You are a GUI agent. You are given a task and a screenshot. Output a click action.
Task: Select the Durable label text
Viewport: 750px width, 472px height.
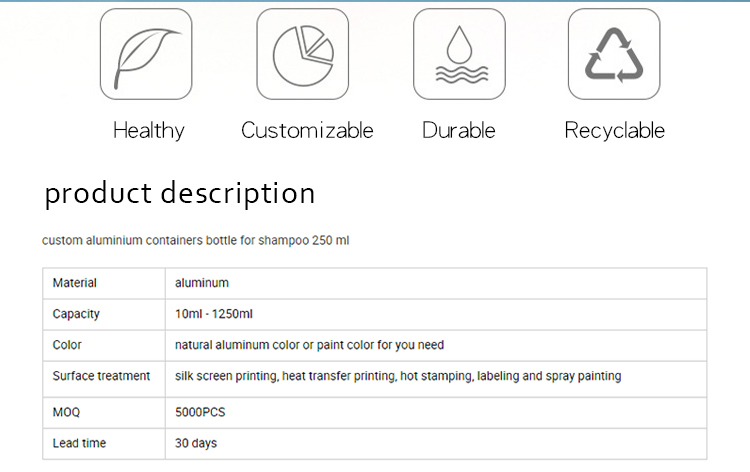pos(459,130)
